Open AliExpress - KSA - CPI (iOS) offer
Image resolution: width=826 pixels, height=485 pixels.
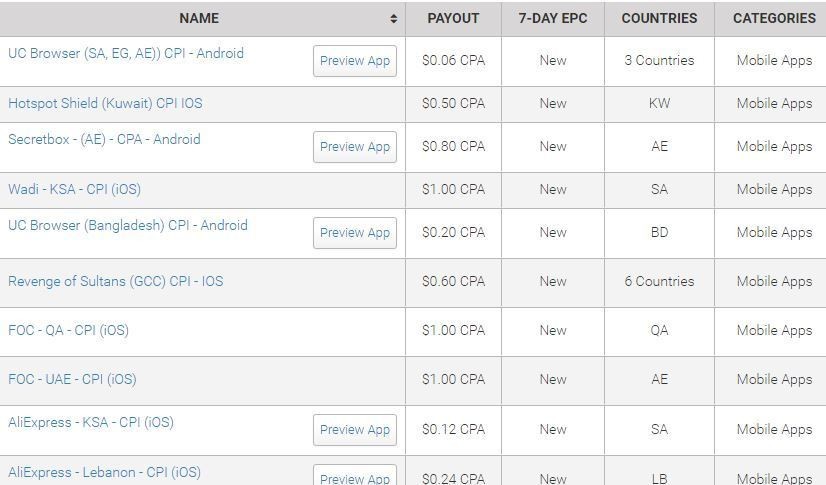91,422
